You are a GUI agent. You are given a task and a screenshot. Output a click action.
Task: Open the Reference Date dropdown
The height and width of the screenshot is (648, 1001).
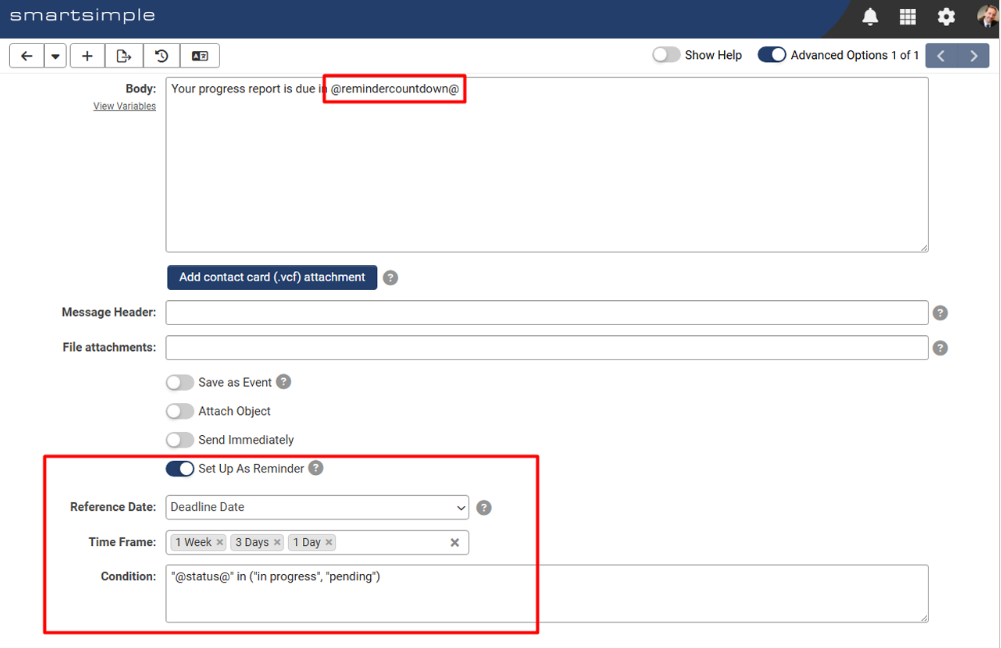317,507
